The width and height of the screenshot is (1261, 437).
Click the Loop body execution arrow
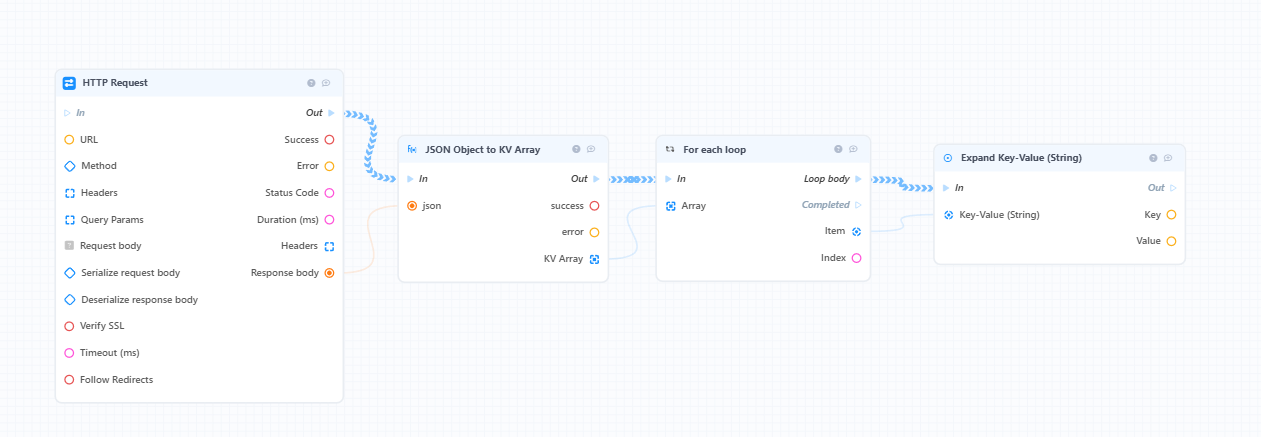(857, 179)
